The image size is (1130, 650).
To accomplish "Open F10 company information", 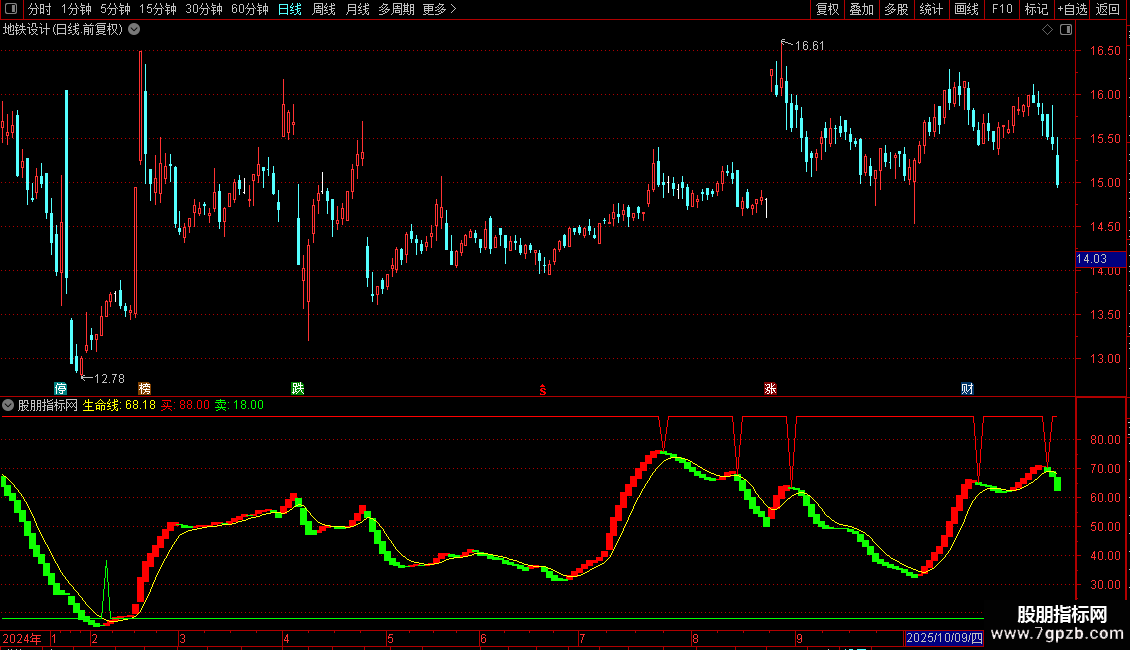I will (1002, 9).
